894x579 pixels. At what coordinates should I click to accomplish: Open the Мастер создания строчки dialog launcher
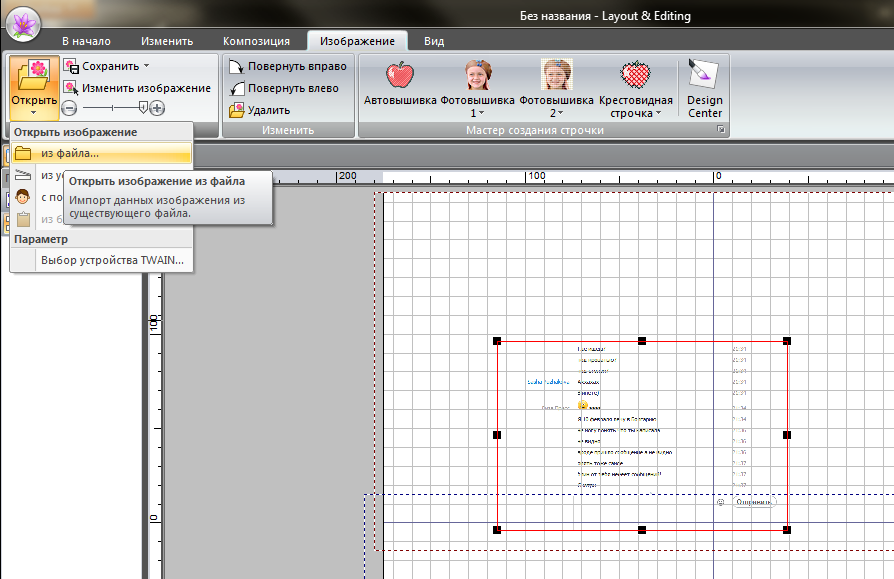[719, 130]
